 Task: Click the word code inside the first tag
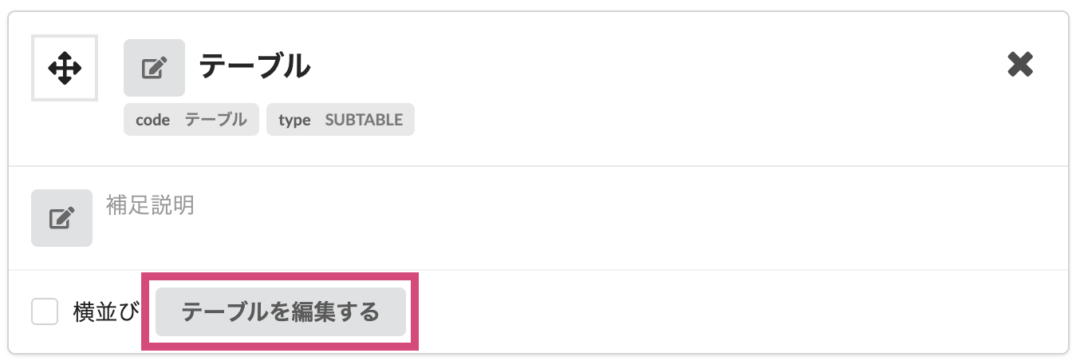[x=153, y=120]
